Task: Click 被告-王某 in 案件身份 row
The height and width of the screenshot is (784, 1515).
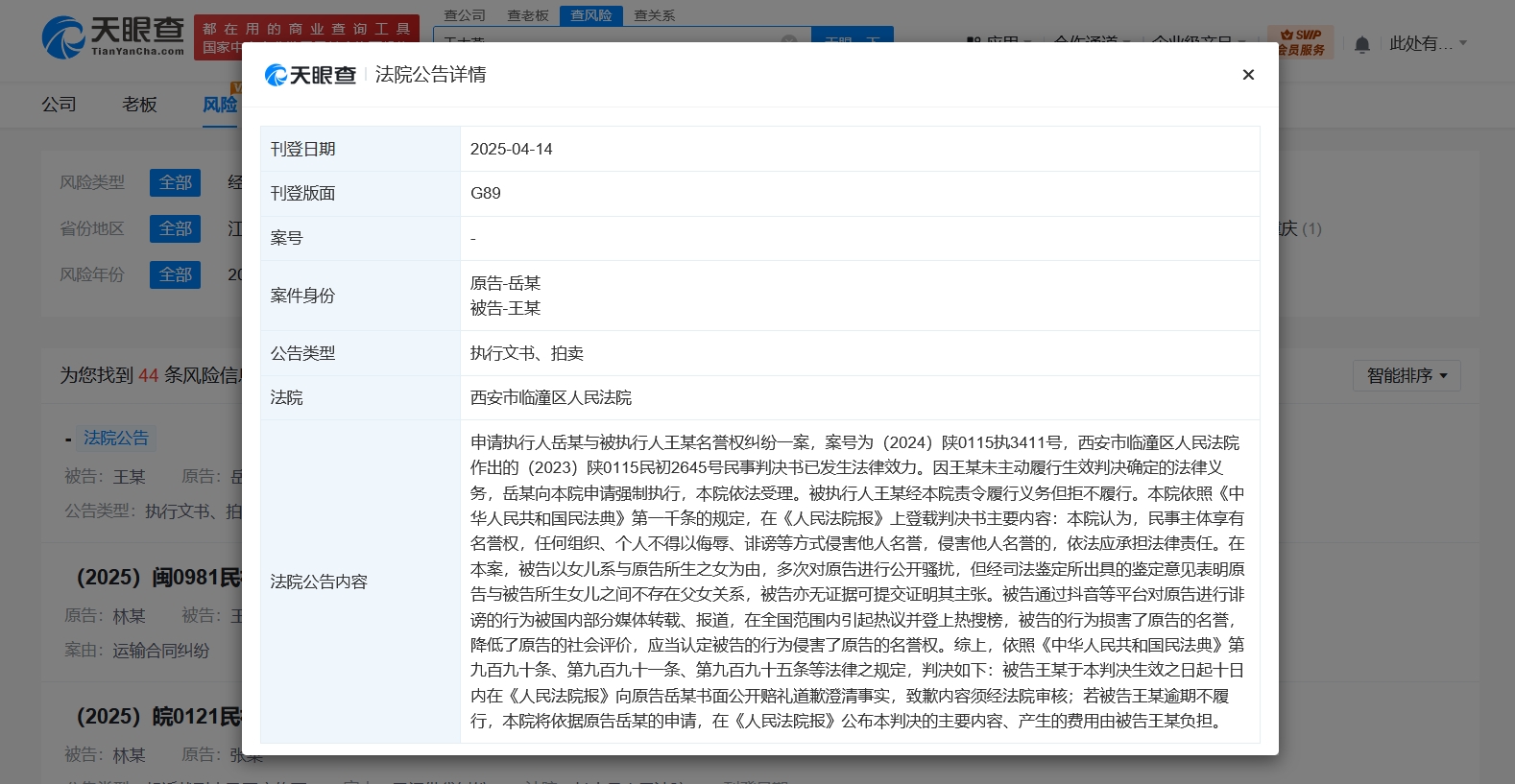Action: [506, 308]
